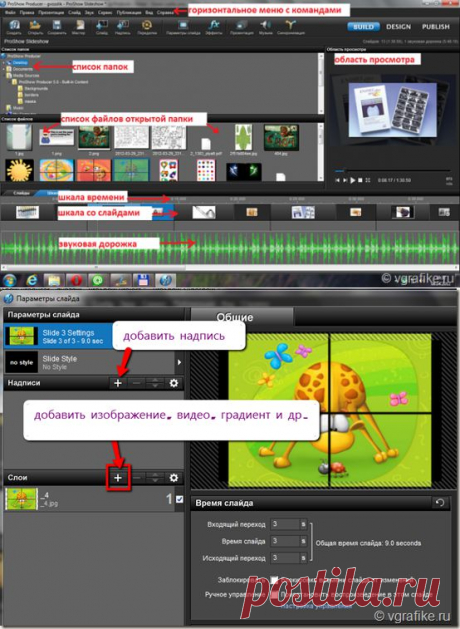Toggle the layer 1 visibility checkbox

click(x=179, y=499)
